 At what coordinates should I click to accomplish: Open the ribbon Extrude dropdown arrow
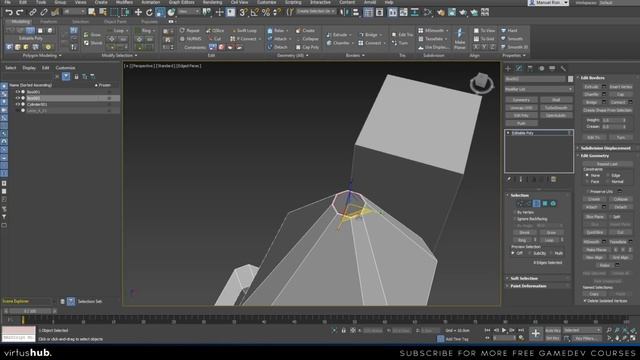point(350,35)
